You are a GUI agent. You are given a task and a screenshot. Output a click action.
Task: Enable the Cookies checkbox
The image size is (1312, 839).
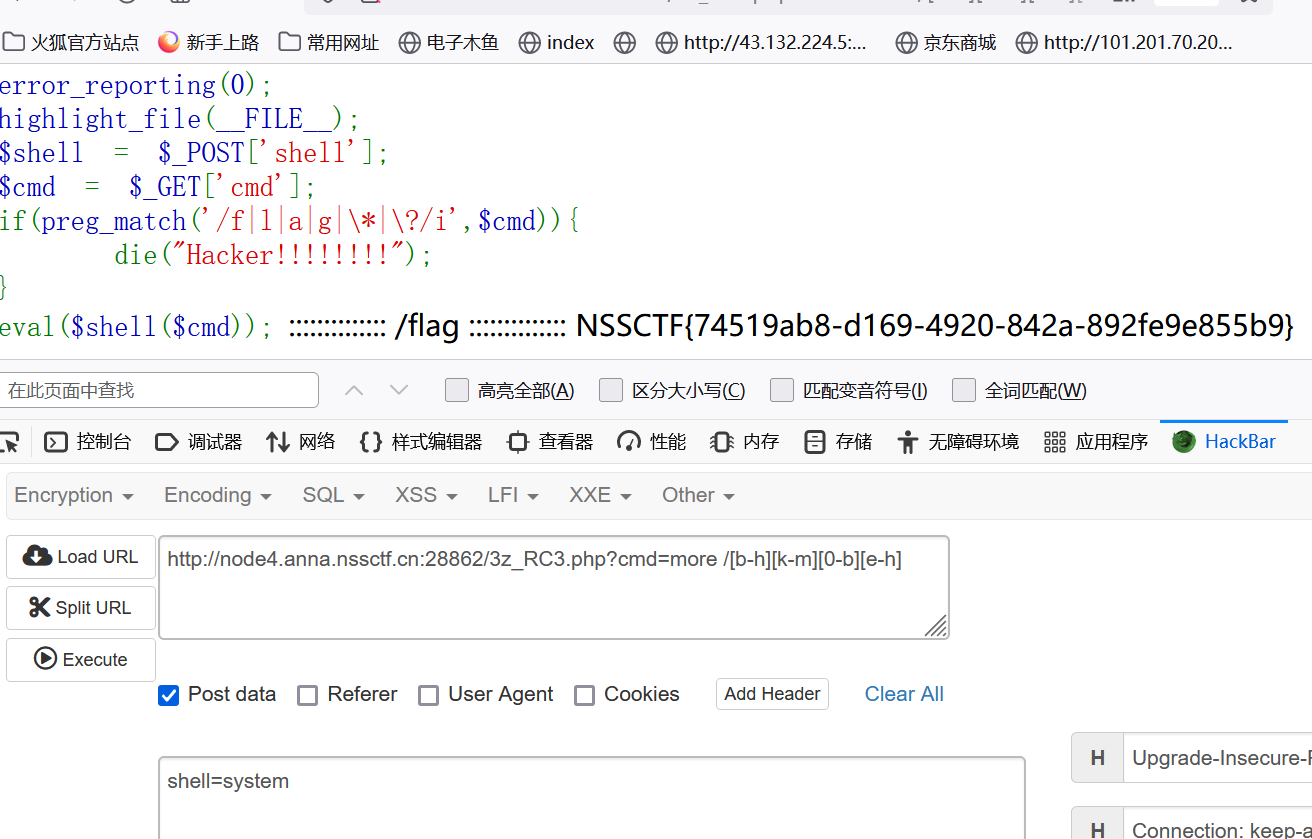point(585,695)
